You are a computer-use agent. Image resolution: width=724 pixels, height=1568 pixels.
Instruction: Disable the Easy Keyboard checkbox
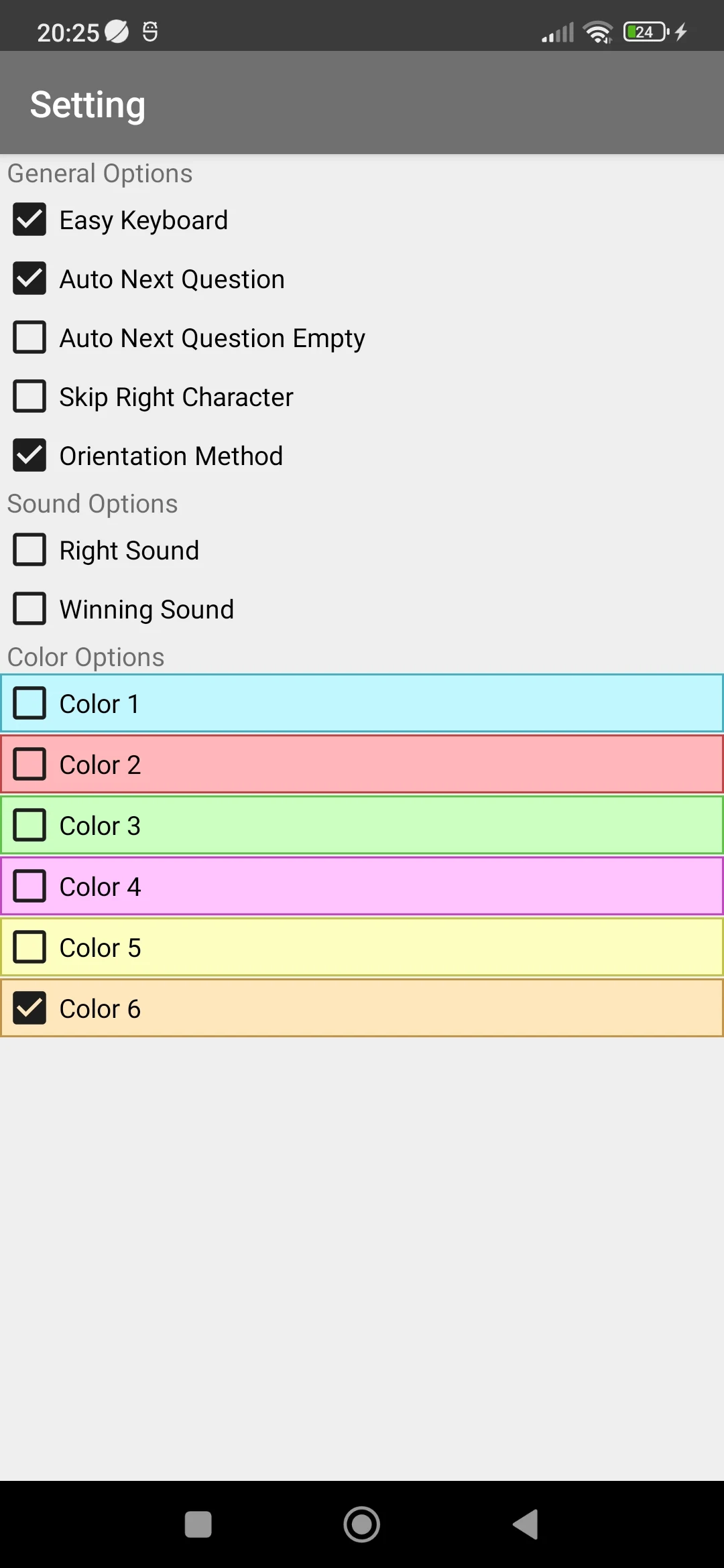(29, 220)
